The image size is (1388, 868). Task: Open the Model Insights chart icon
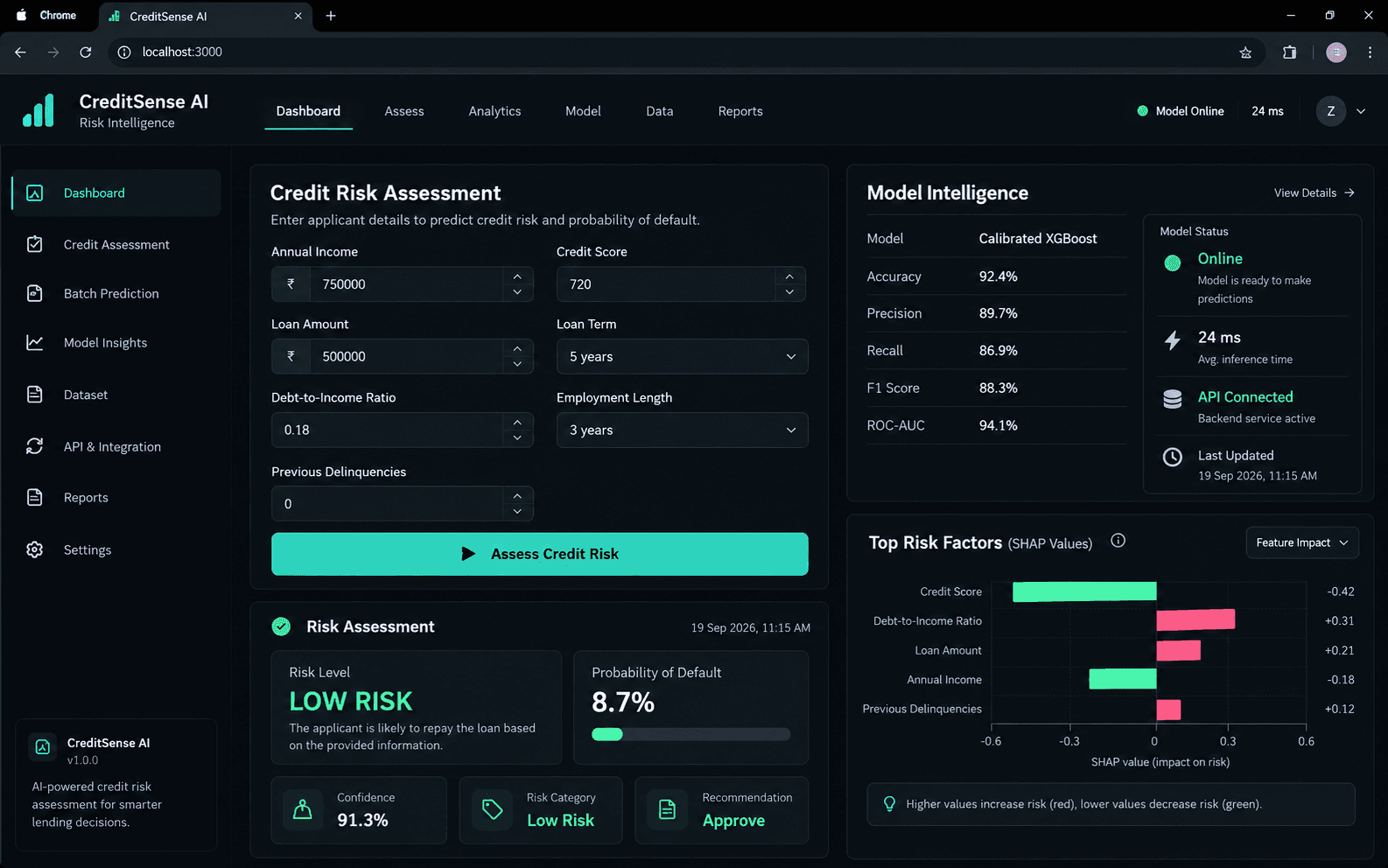pyautogui.click(x=35, y=342)
